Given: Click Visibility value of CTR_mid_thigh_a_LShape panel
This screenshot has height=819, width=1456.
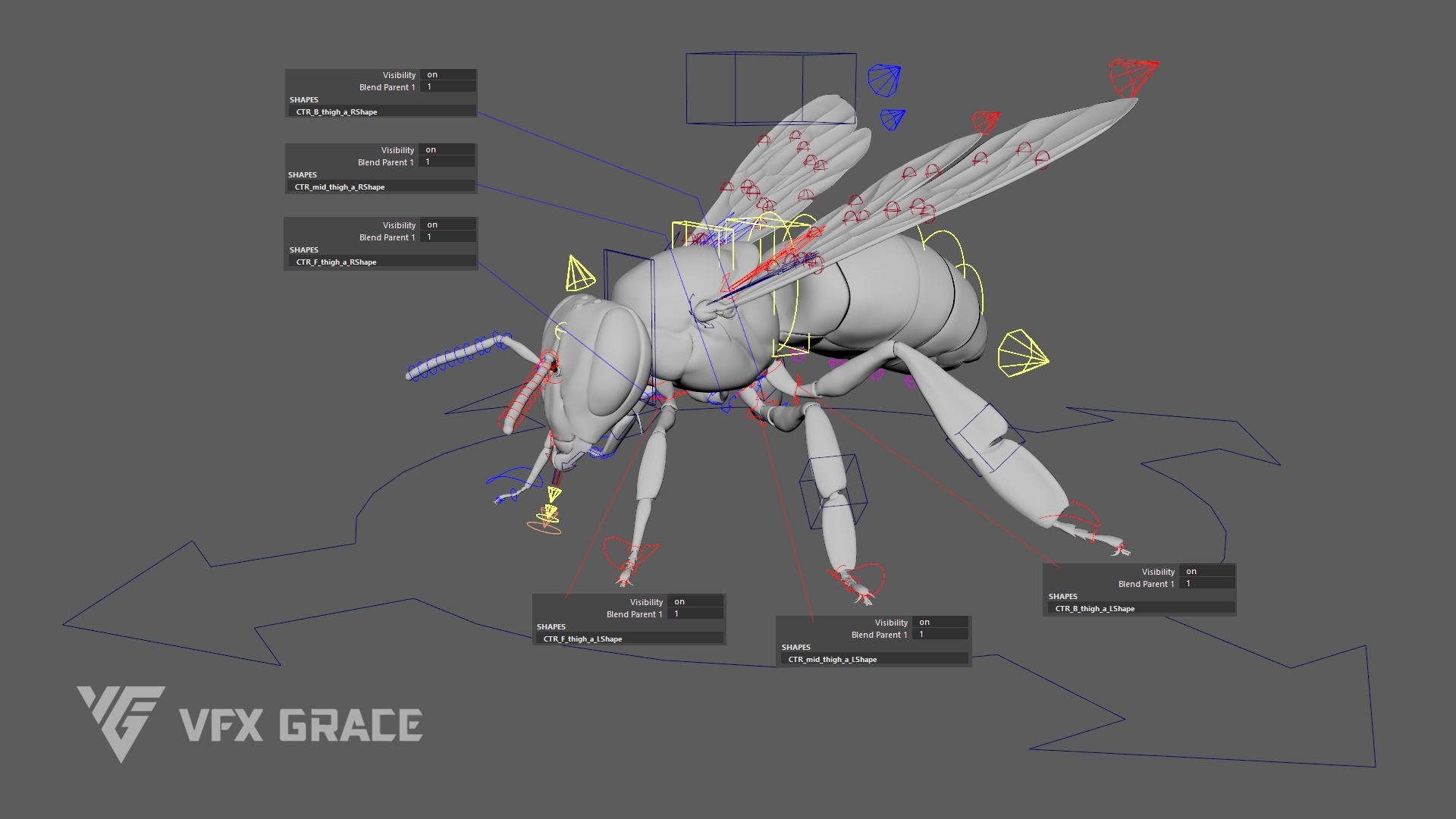Looking at the screenshot, I should 940,623.
